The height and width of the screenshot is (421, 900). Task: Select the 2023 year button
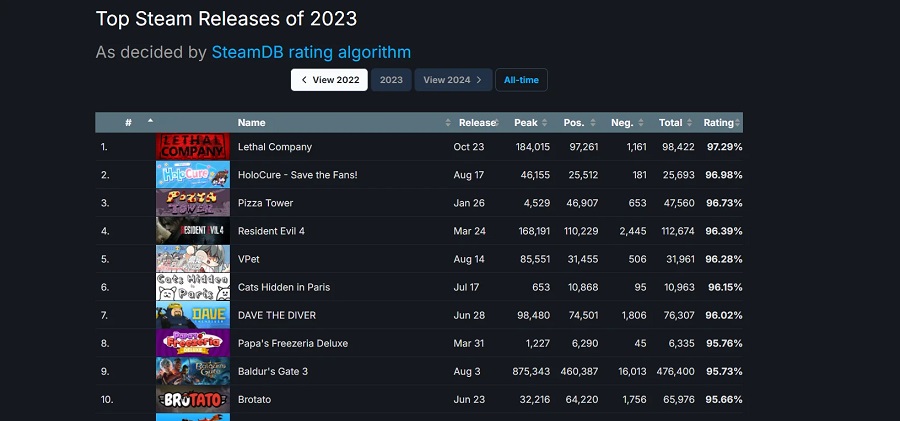coord(391,80)
